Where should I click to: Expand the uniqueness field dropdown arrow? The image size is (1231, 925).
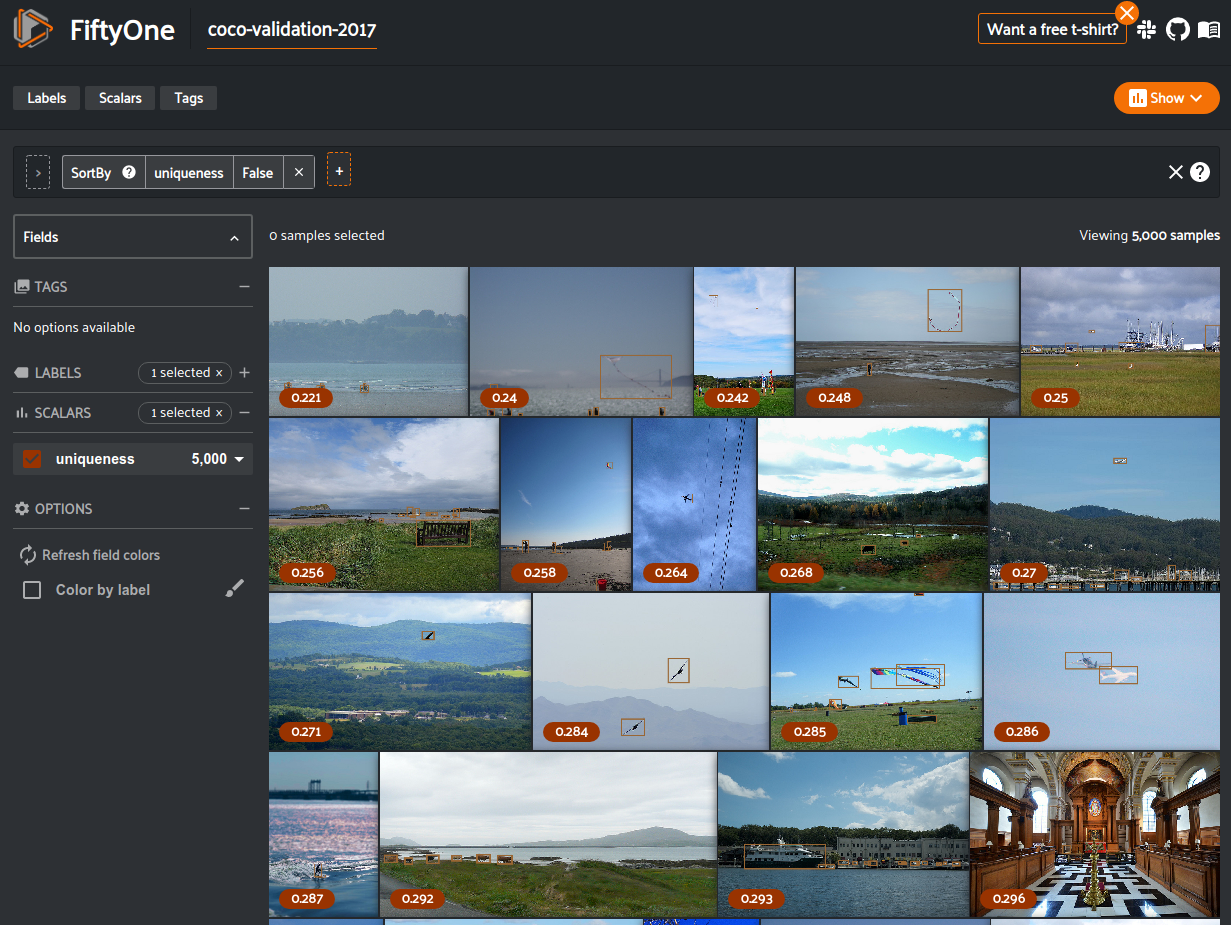pyautogui.click(x=239, y=459)
